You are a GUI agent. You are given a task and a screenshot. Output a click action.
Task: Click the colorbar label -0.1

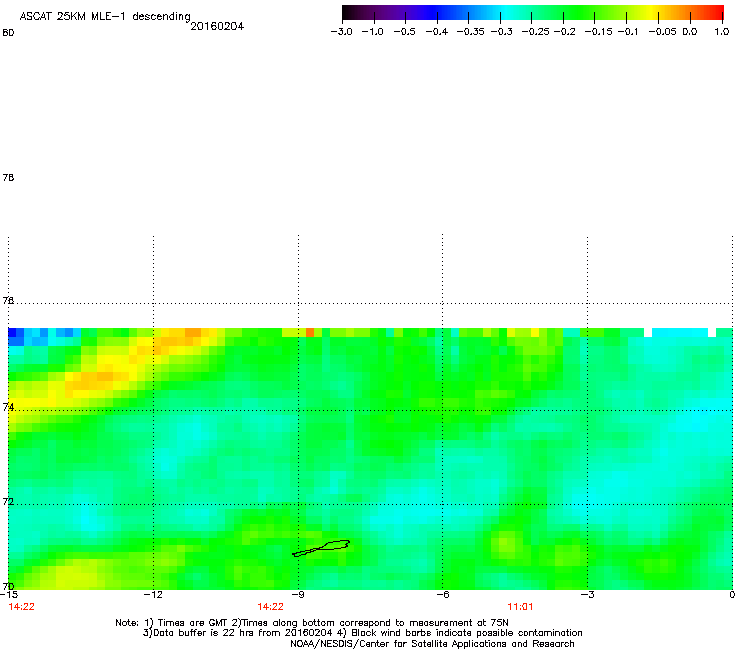tap(628, 32)
